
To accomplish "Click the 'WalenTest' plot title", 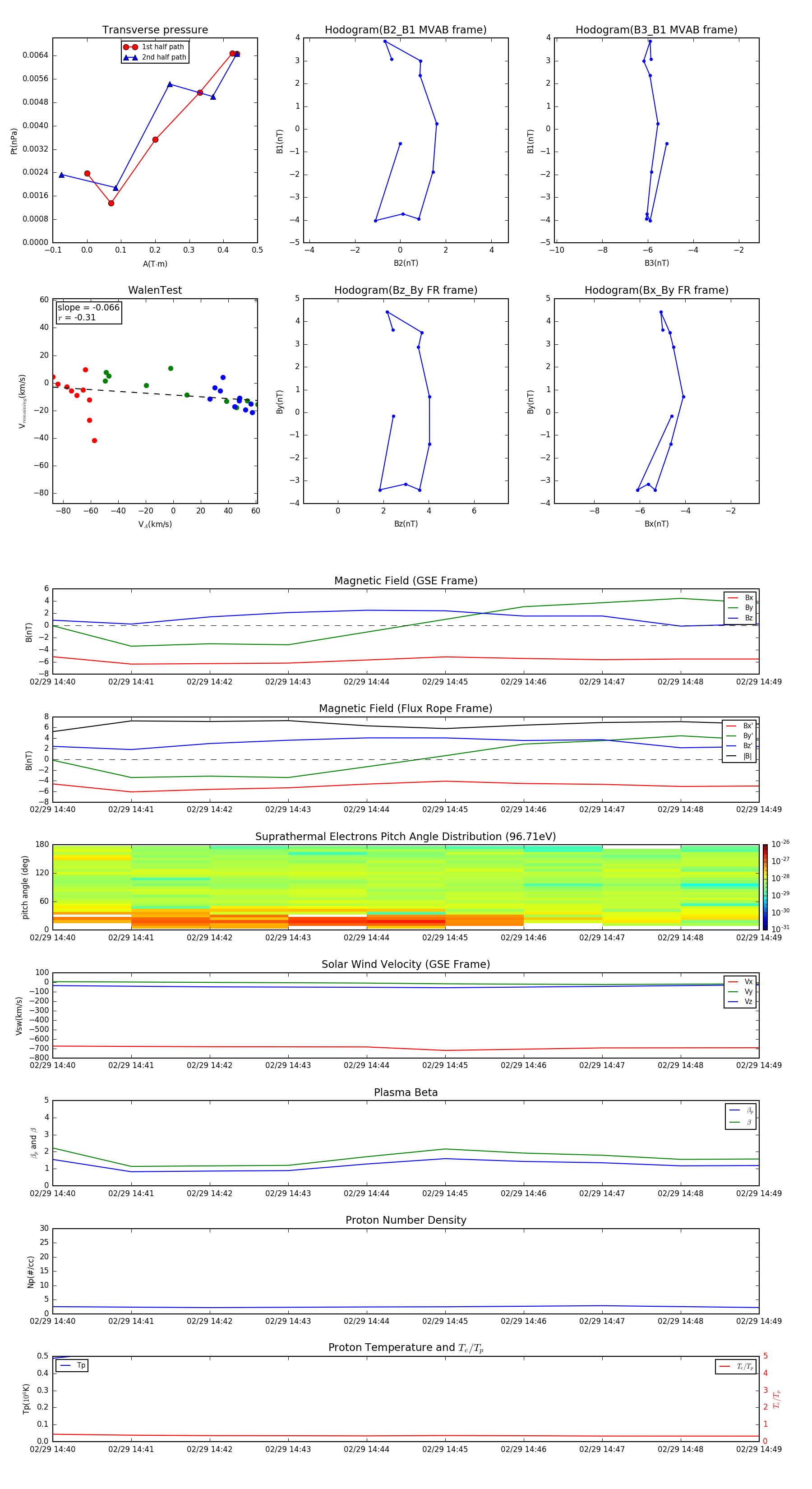I will pyautogui.click(x=155, y=290).
